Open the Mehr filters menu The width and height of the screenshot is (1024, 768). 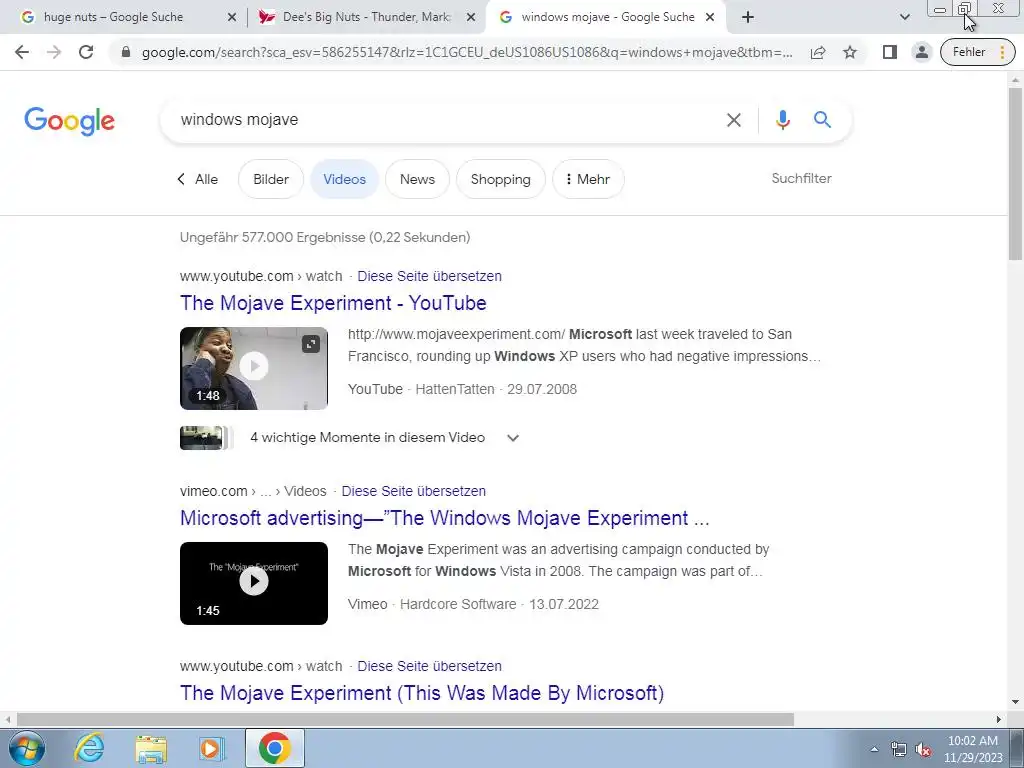pyautogui.click(x=588, y=179)
